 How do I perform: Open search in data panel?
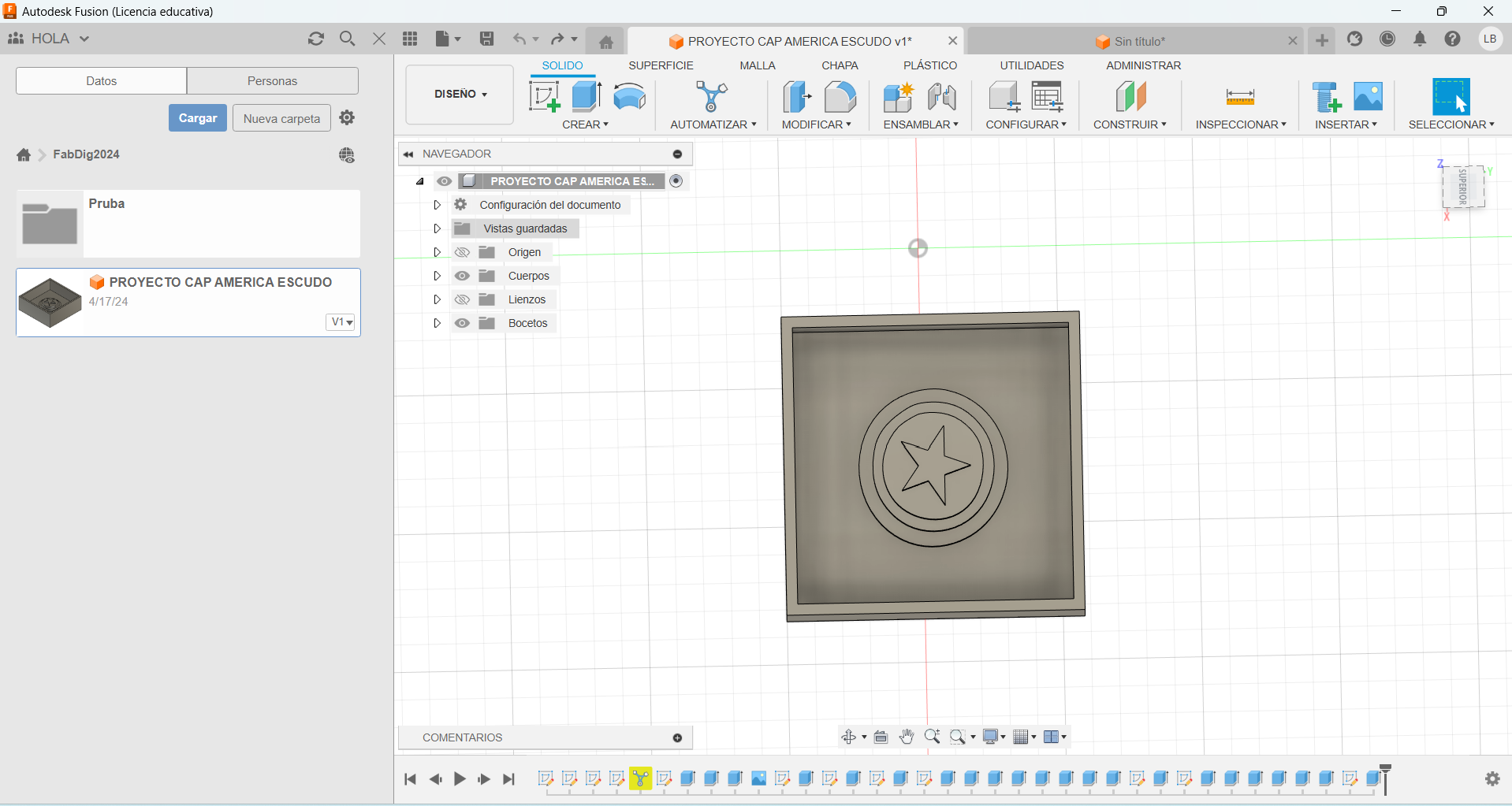(x=347, y=39)
